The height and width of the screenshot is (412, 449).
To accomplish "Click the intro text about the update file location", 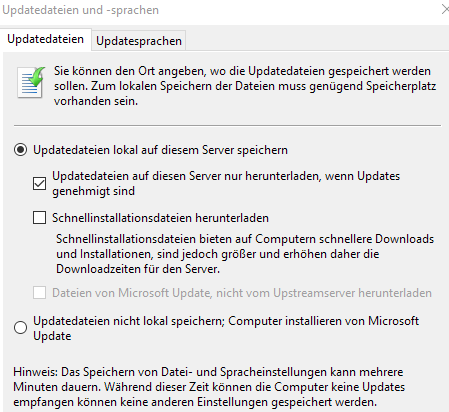I will pyautogui.click(x=245, y=86).
